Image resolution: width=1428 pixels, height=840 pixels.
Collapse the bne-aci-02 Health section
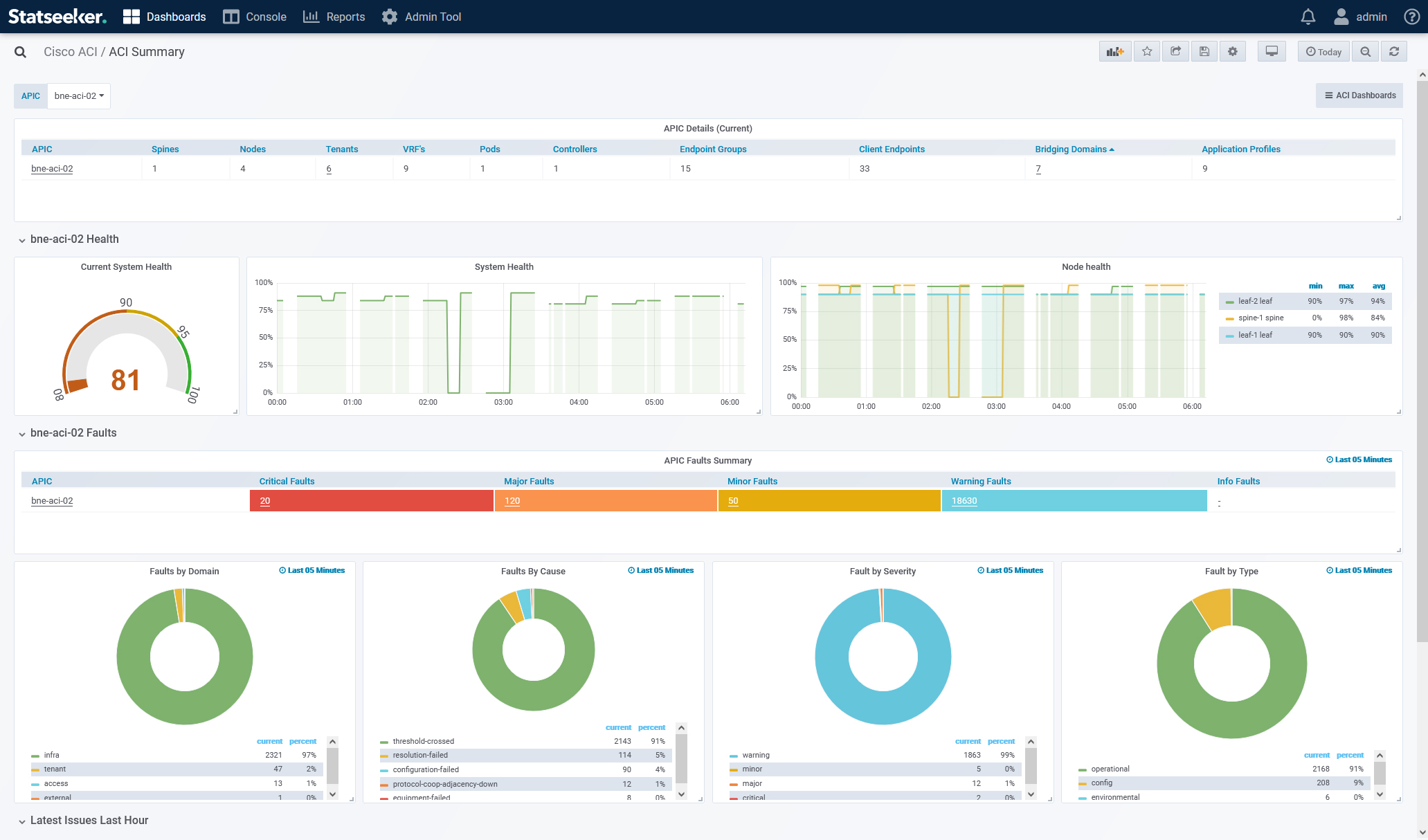68,239
